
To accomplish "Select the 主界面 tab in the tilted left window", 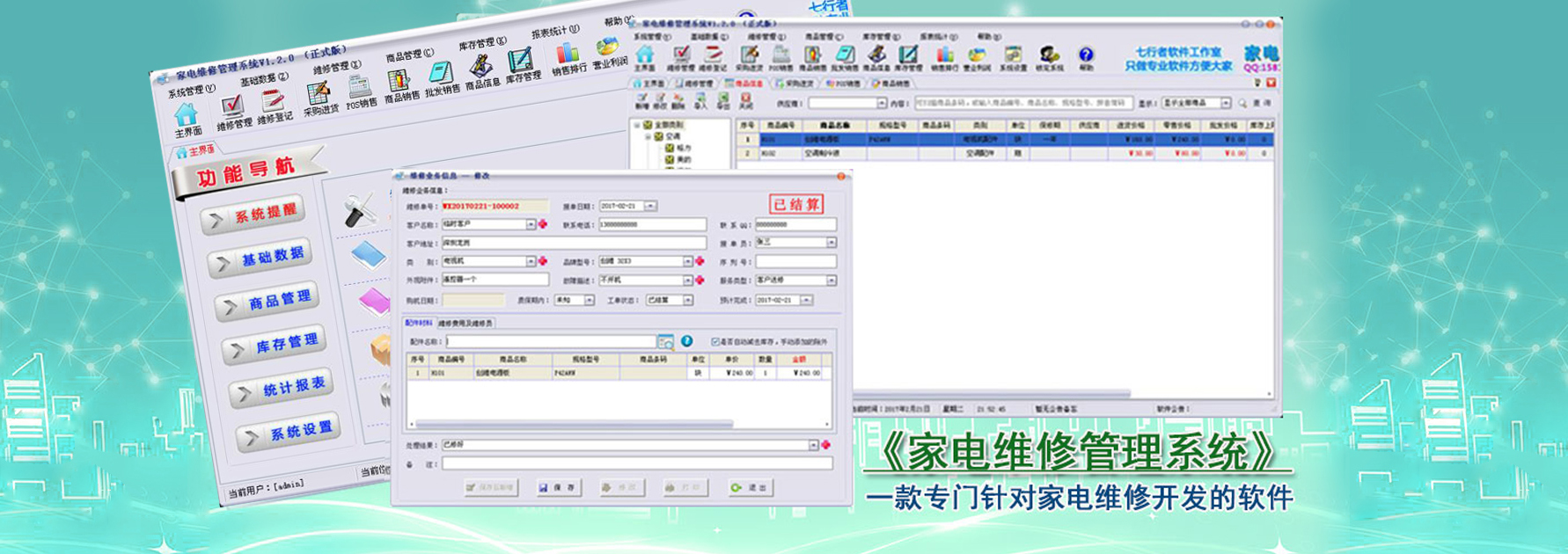I will (196, 151).
